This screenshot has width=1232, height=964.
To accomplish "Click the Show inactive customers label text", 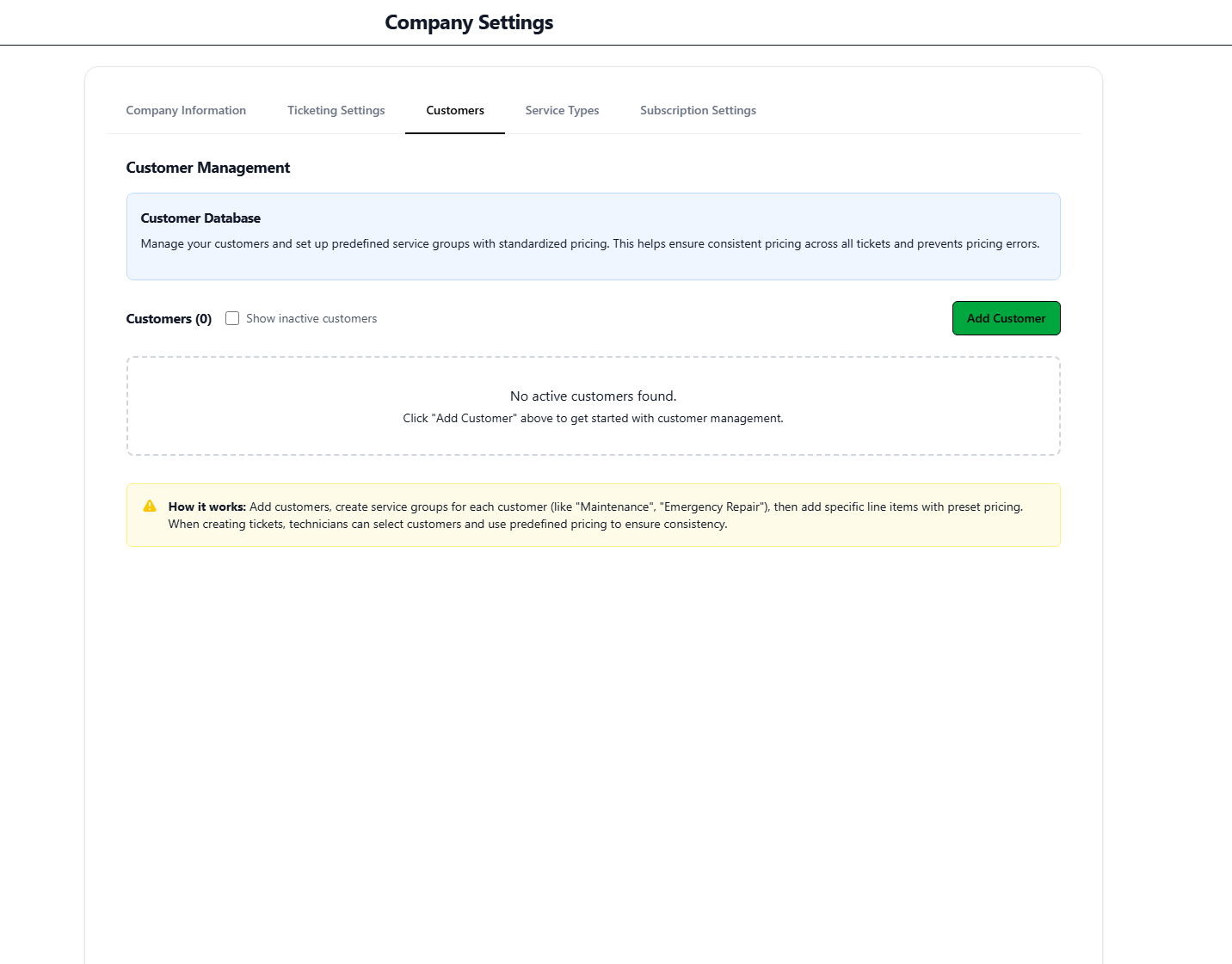I will pyautogui.click(x=311, y=318).
